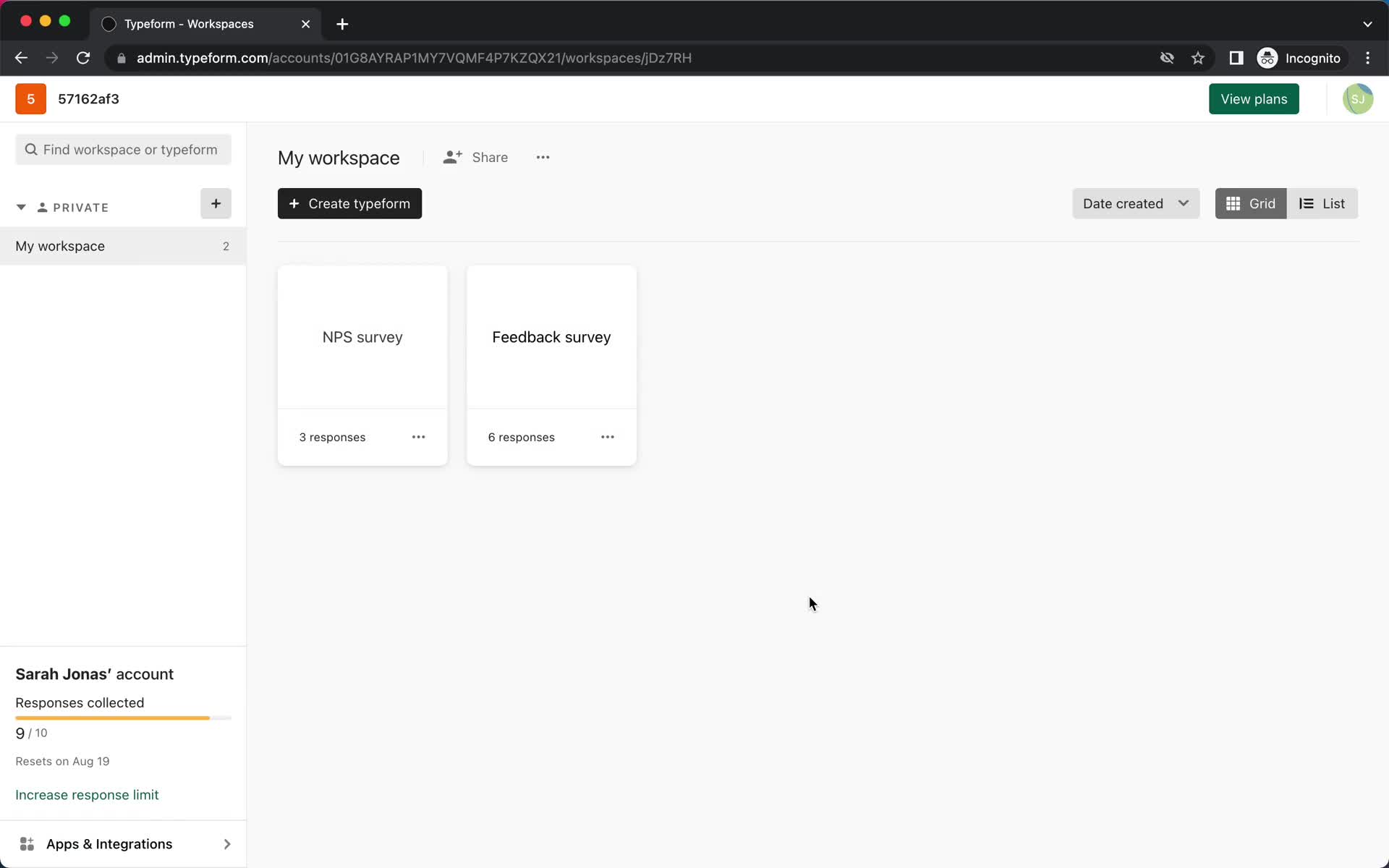Toggle the Private workspace expander
The width and height of the screenshot is (1389, 868).
[21, 207]
